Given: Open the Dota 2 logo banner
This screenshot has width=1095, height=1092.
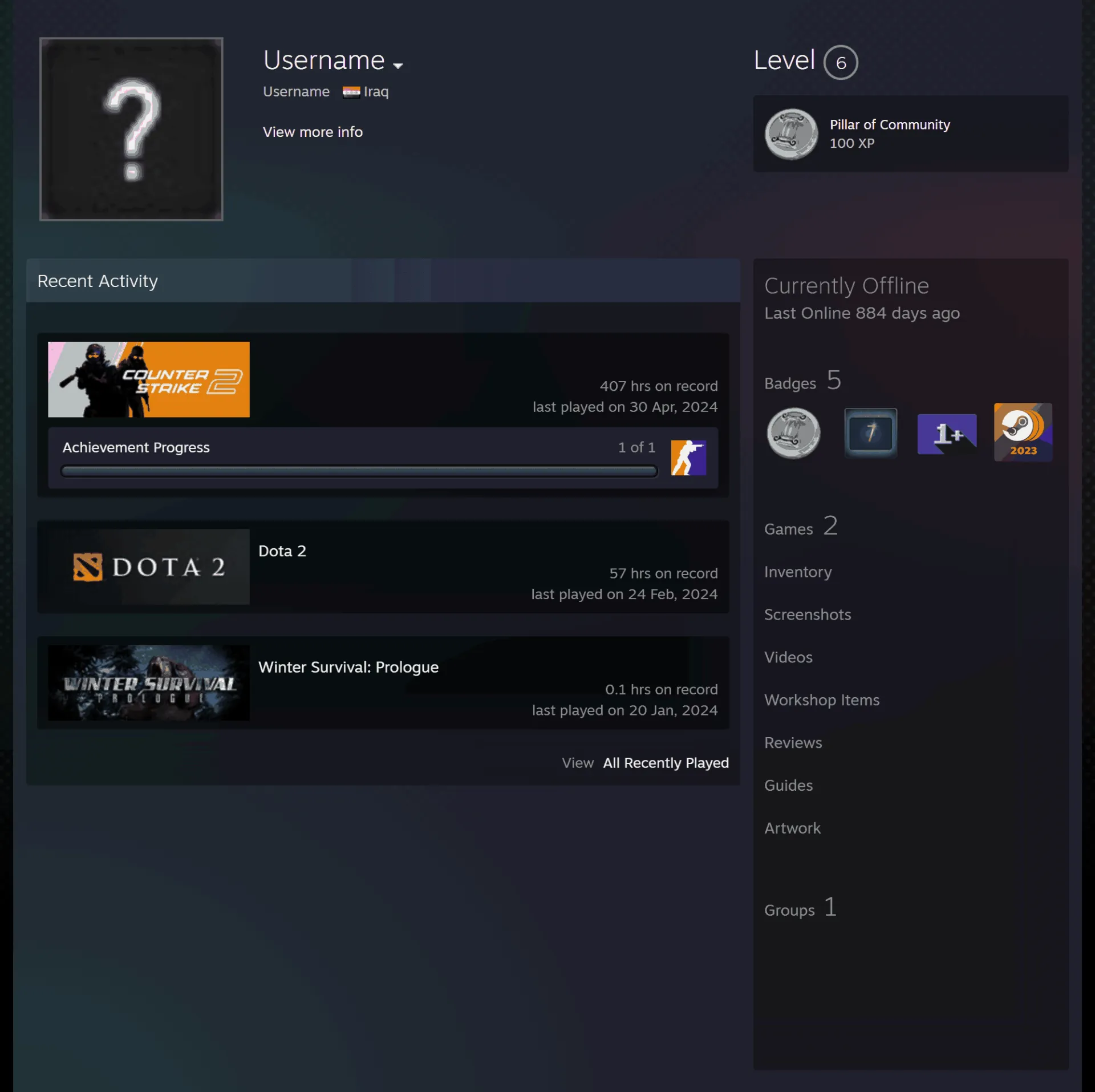Looking at the screenshot, I should click(x=149, y=567).
